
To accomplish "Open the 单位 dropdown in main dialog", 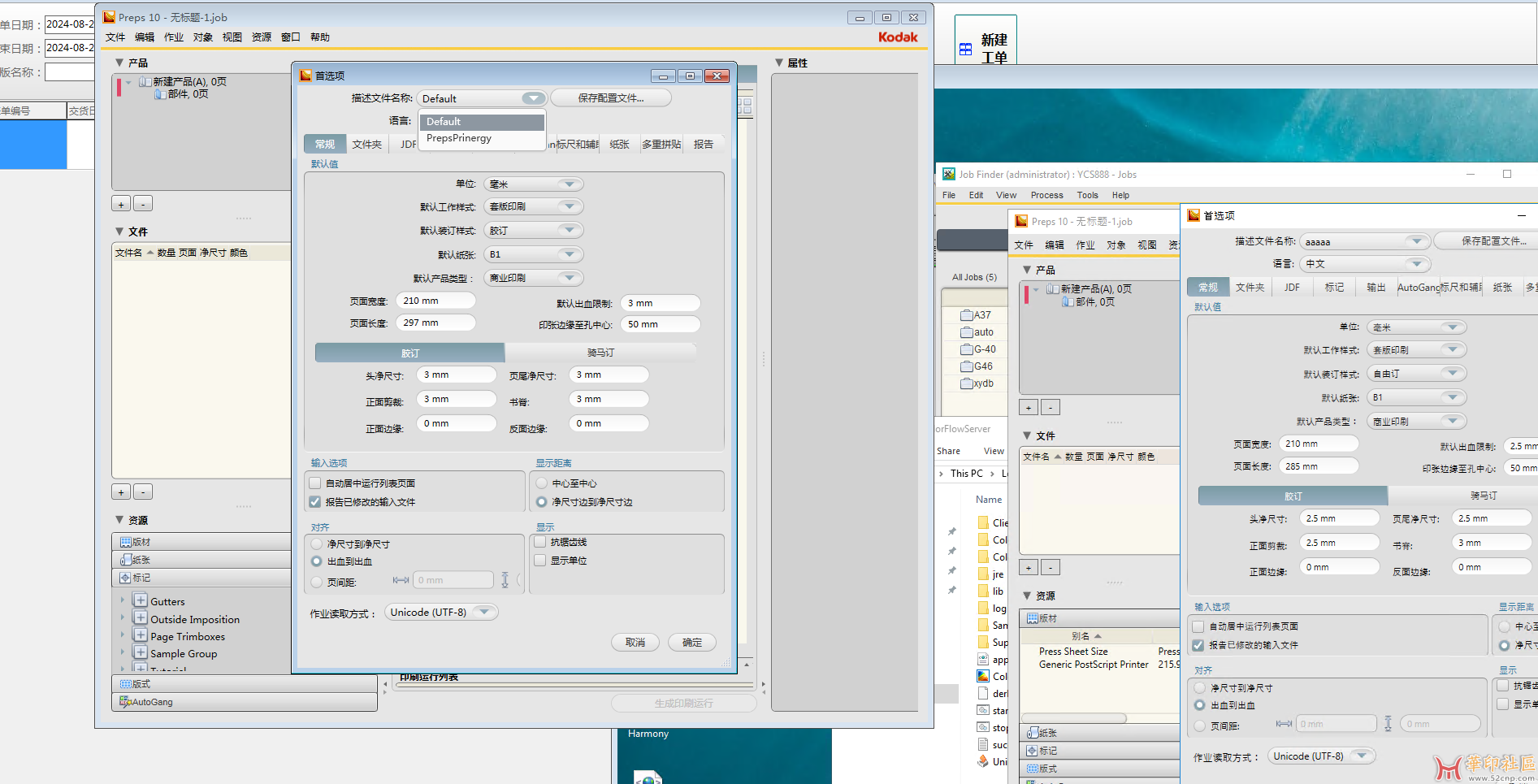I will click(534, 184).
